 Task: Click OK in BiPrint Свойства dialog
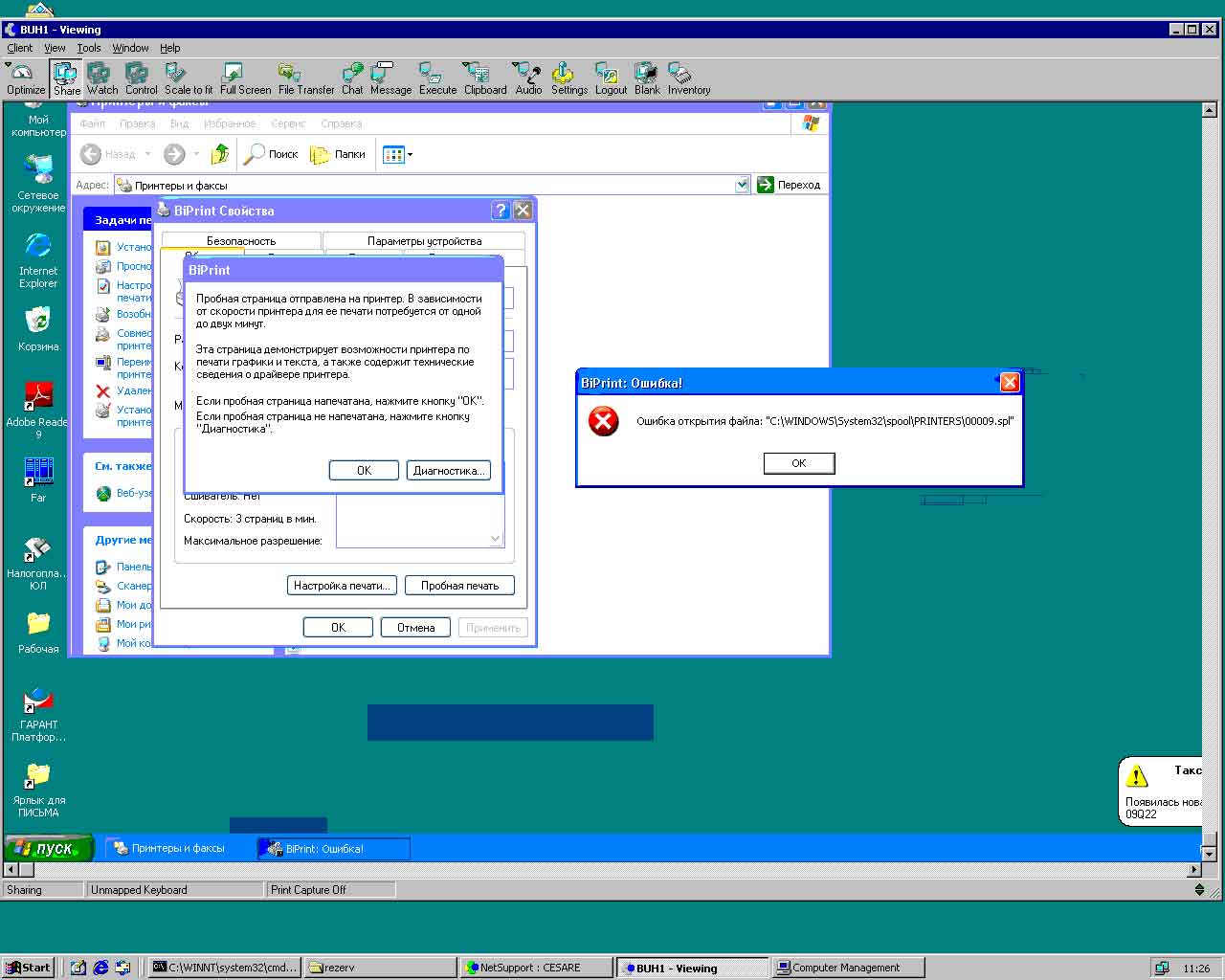338,627
